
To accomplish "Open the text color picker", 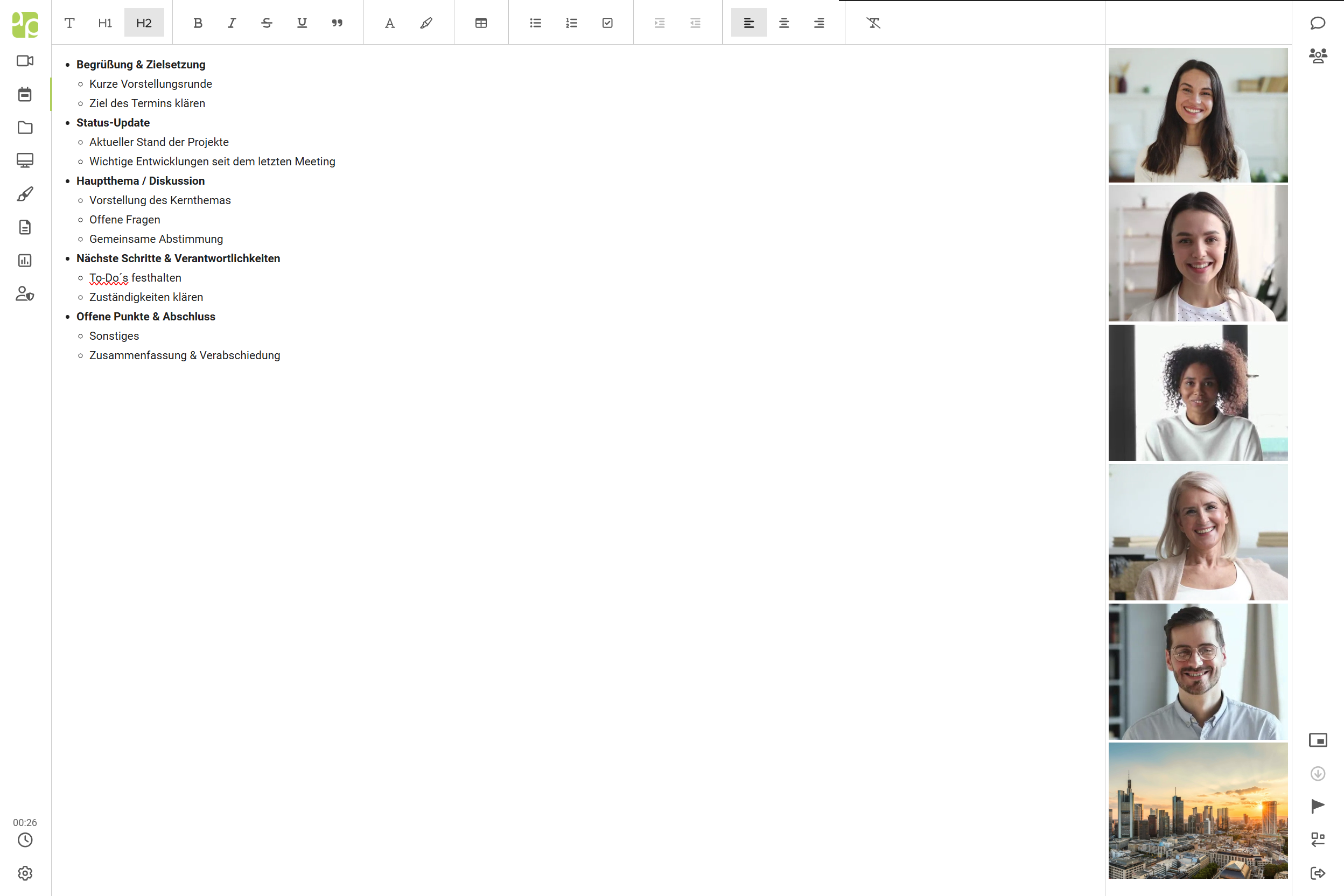I will coord(390,23).
